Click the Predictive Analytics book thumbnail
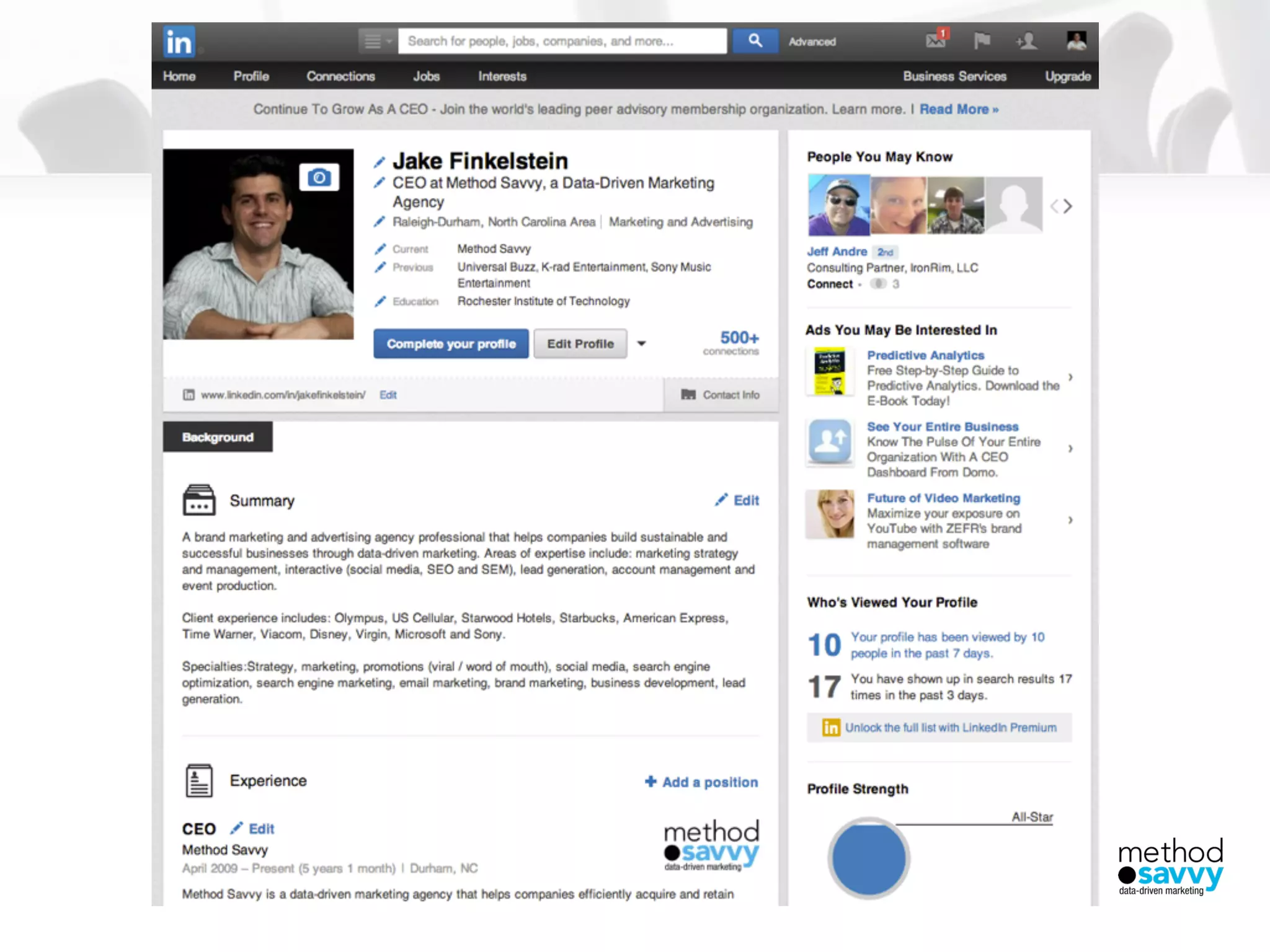This screenshot has width=1270, height=952. (x=830, y=371)
